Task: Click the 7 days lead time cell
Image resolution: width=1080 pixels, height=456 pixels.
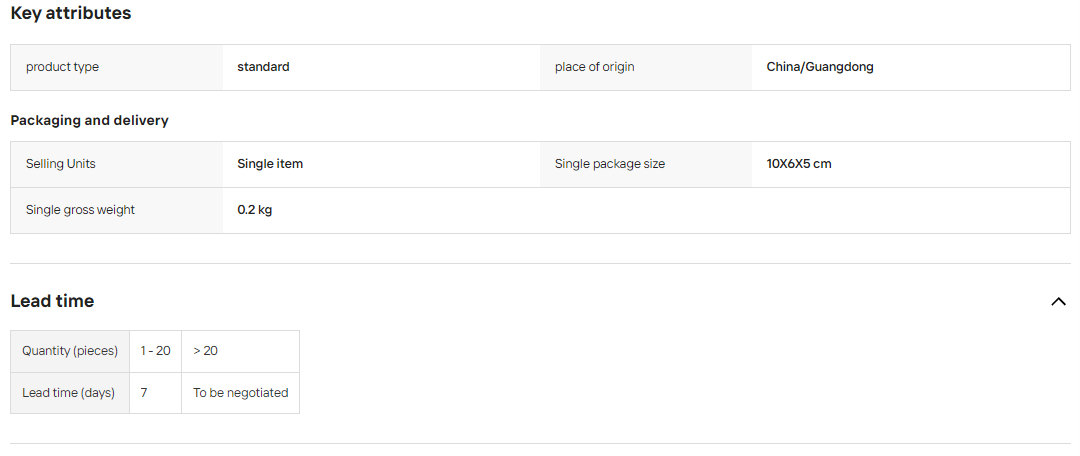Action: [x=156, y=393]
